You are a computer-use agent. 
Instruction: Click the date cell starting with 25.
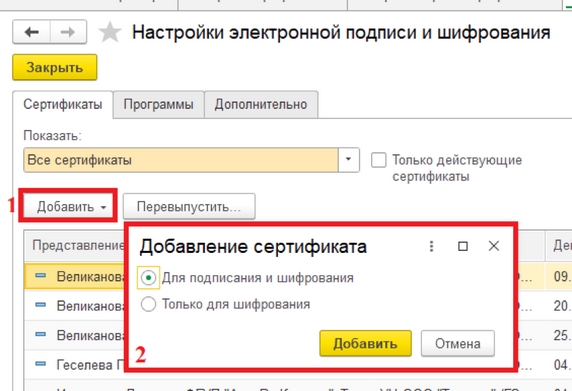point(559,335)
